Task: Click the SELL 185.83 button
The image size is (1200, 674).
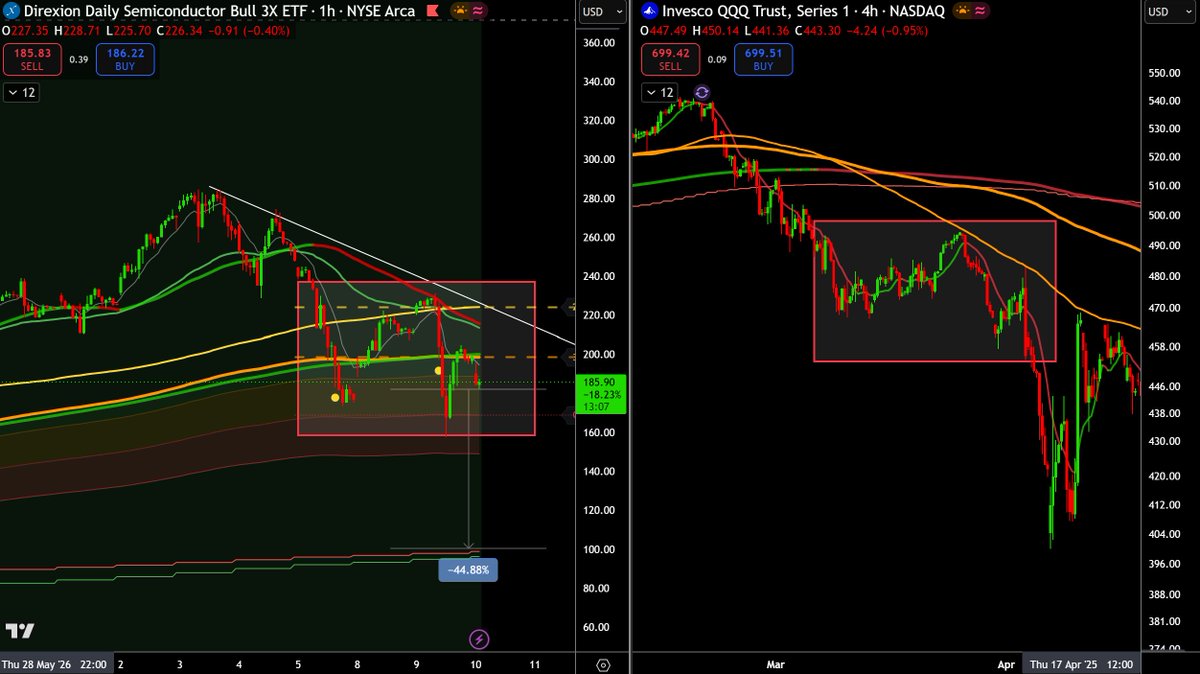Action: click(30, 59)
